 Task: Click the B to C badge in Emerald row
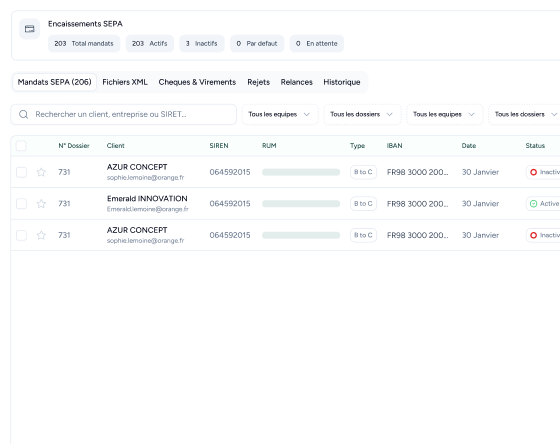point(363,204)
